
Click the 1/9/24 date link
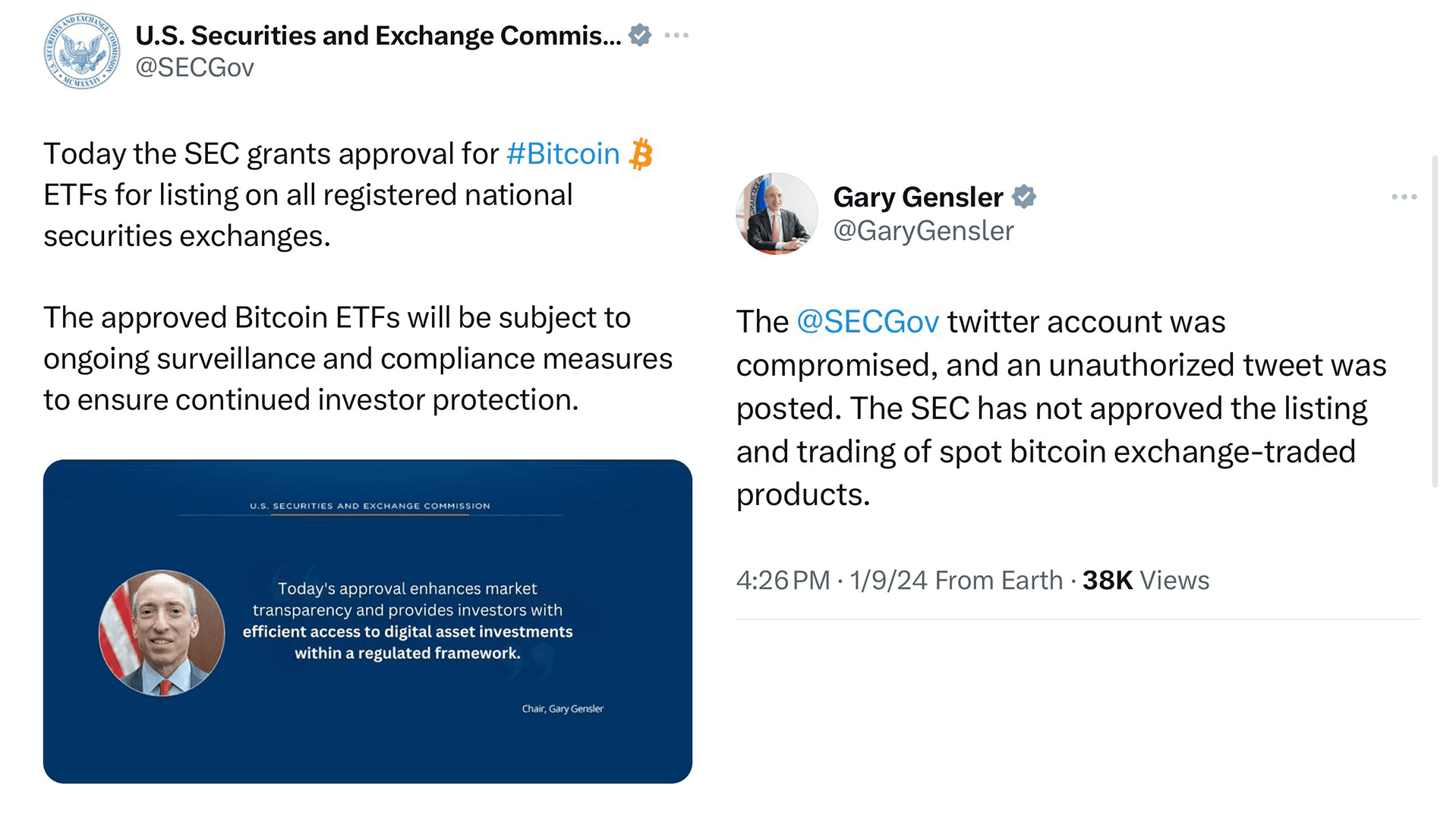887,579
